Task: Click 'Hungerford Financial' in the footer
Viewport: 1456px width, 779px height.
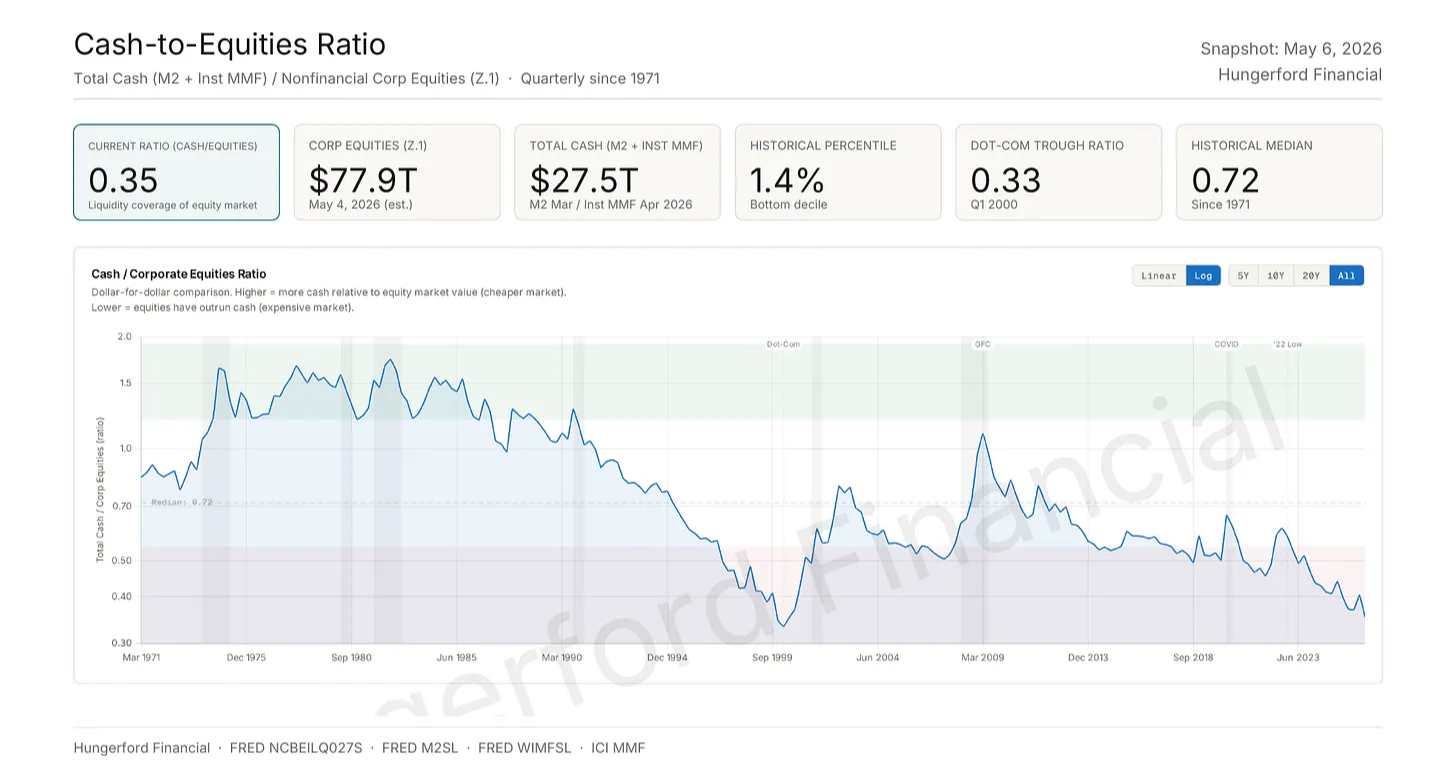Action: tap(142, 748)
